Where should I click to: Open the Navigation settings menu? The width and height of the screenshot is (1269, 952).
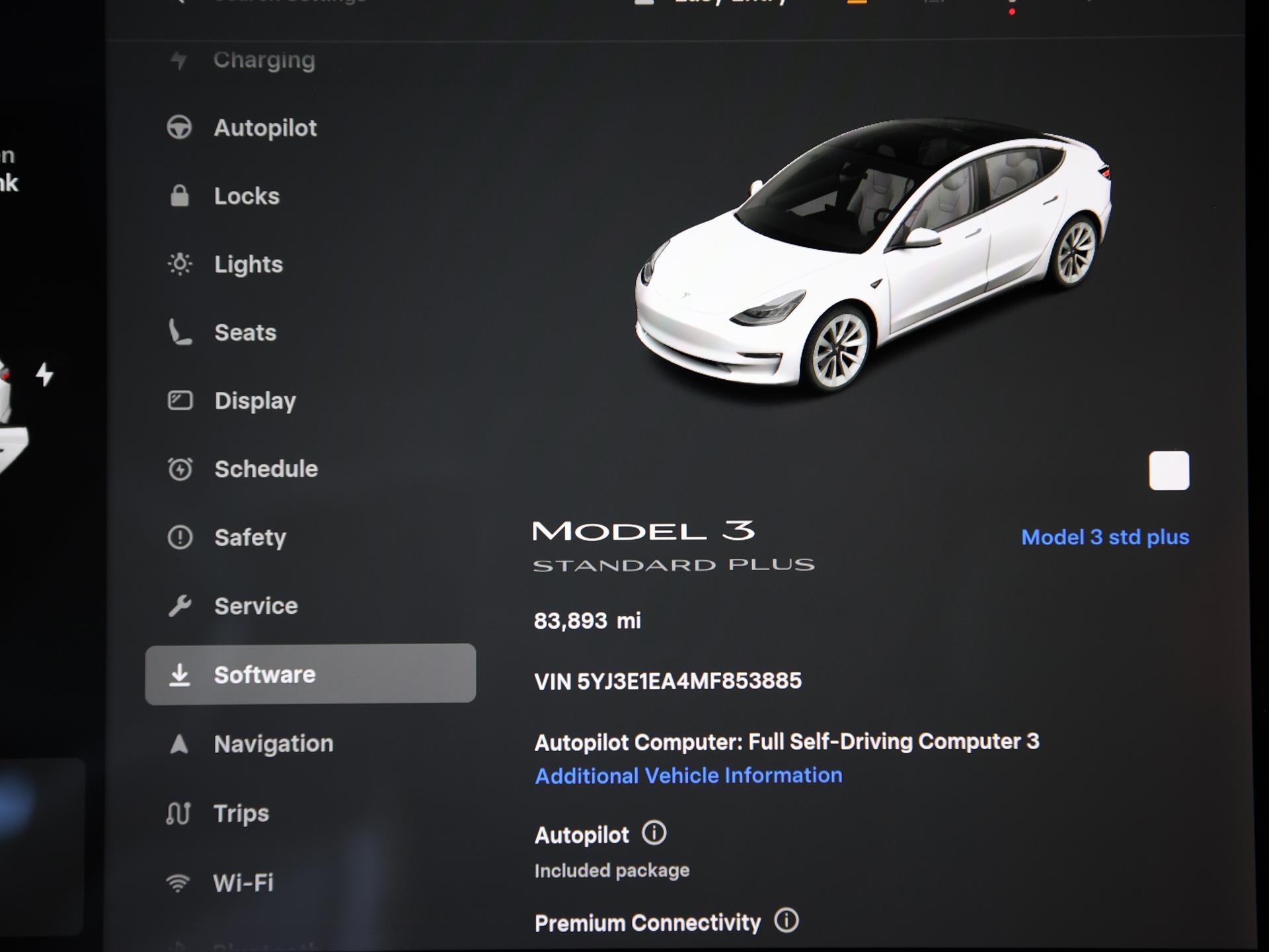point(273,744)
